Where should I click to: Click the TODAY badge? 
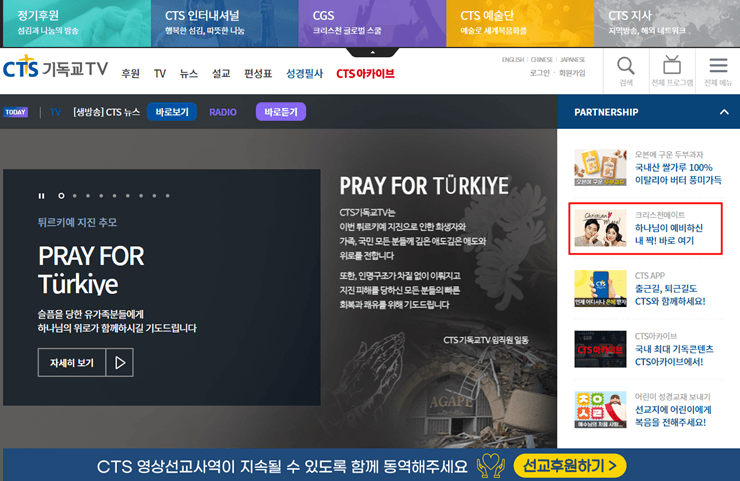click(x=16, y=112)
